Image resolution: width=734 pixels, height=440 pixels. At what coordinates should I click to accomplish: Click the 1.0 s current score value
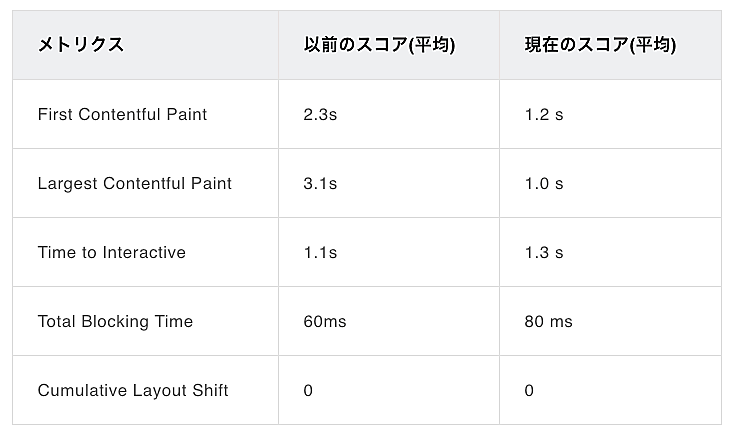pyautogui.click(x=544, y=183)
